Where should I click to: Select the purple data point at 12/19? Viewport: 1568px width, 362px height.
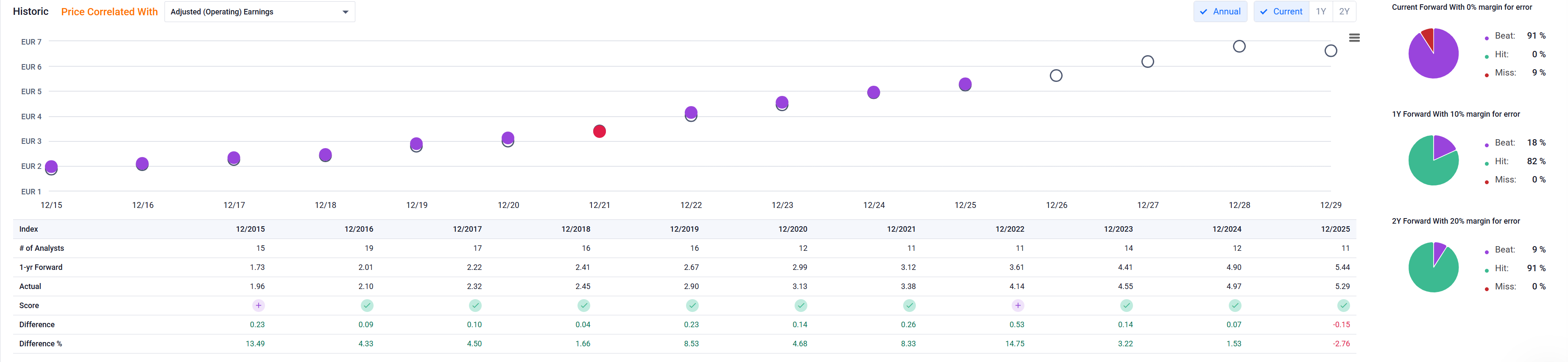[x=416, y=144]
